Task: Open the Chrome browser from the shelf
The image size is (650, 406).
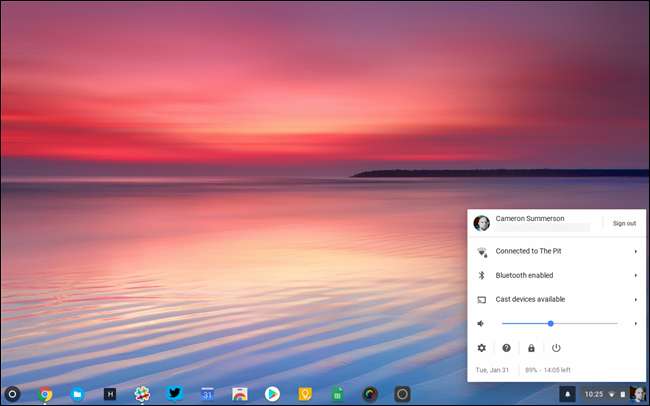Action: pos(45,394)
